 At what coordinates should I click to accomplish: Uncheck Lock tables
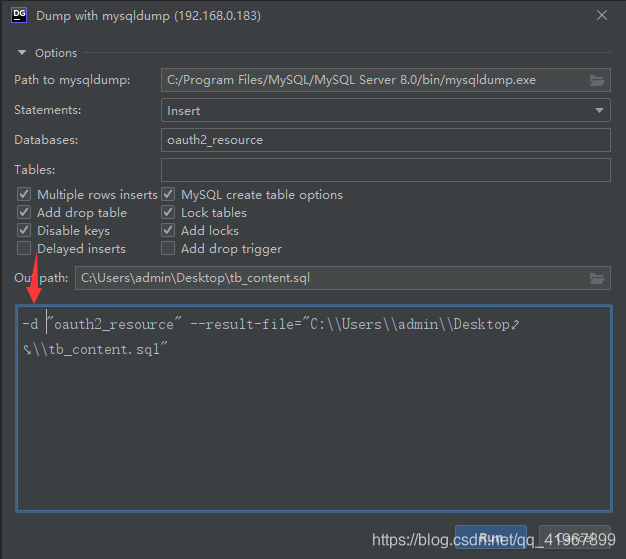click(x=168, y=212)
